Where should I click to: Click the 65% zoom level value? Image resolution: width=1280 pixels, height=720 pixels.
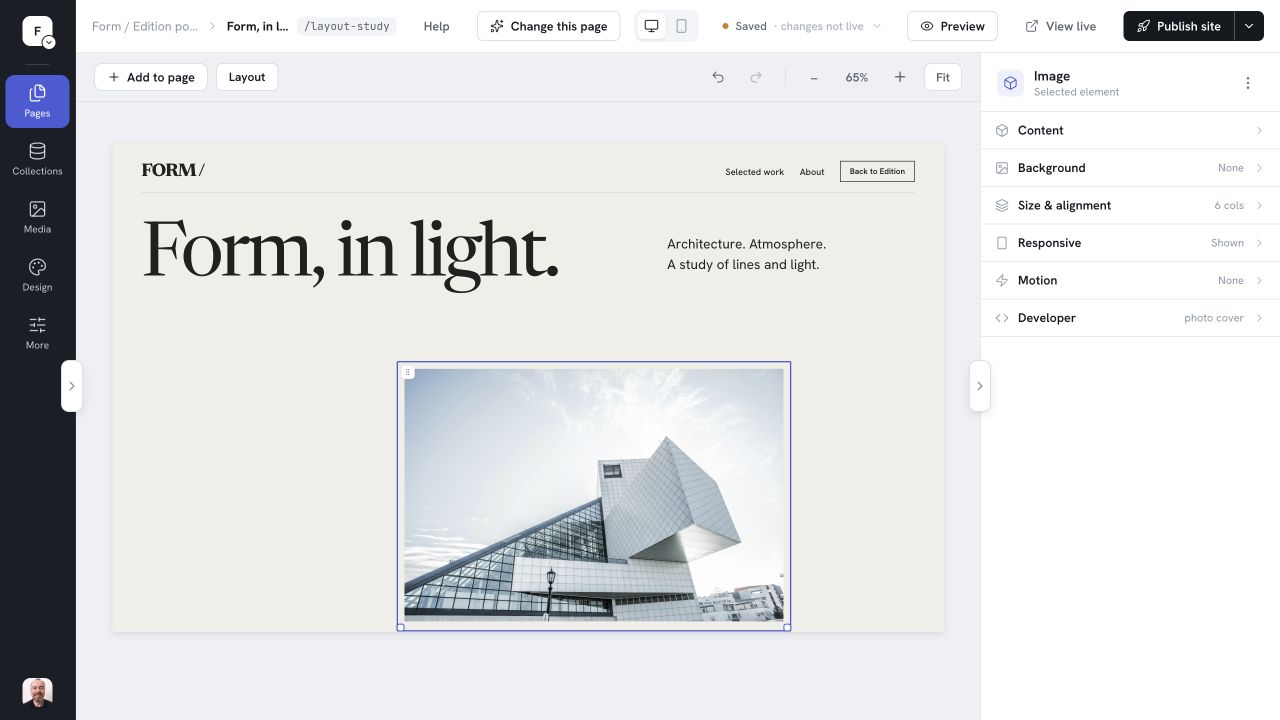pos(857,77)
